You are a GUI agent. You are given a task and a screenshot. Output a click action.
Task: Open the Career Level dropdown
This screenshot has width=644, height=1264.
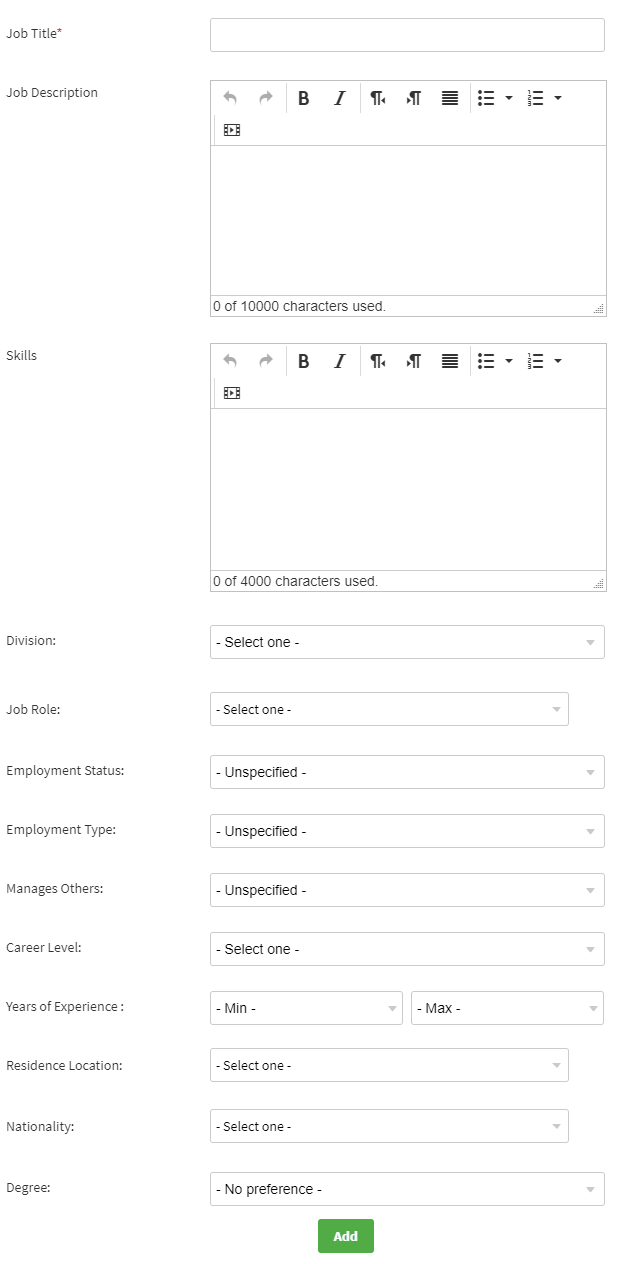(407, 949)
